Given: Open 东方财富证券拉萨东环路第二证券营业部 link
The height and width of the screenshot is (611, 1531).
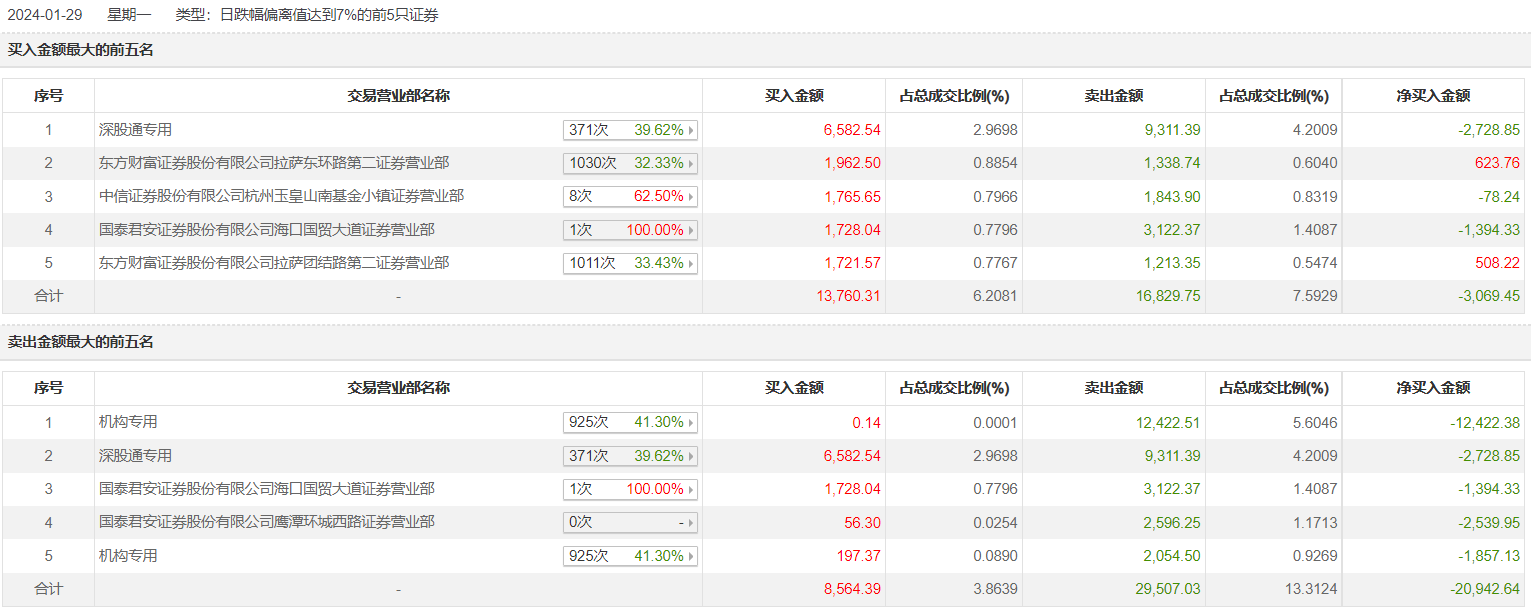Looking at the screenshot, I should pos(274,163).
